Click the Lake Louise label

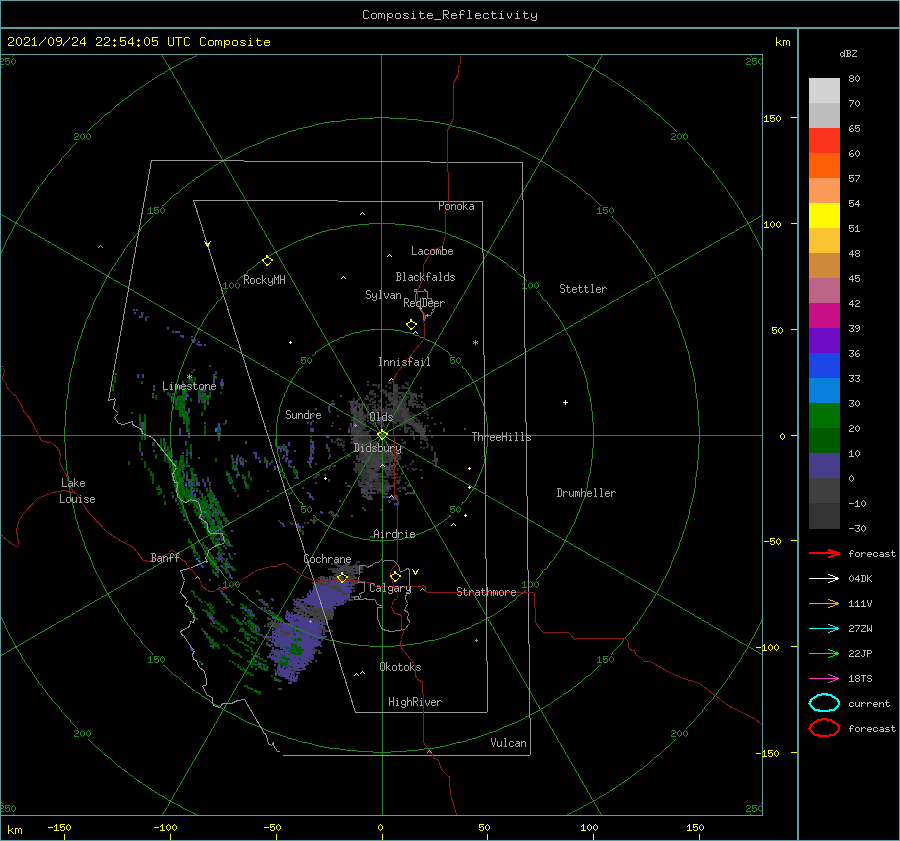point(77,491)
